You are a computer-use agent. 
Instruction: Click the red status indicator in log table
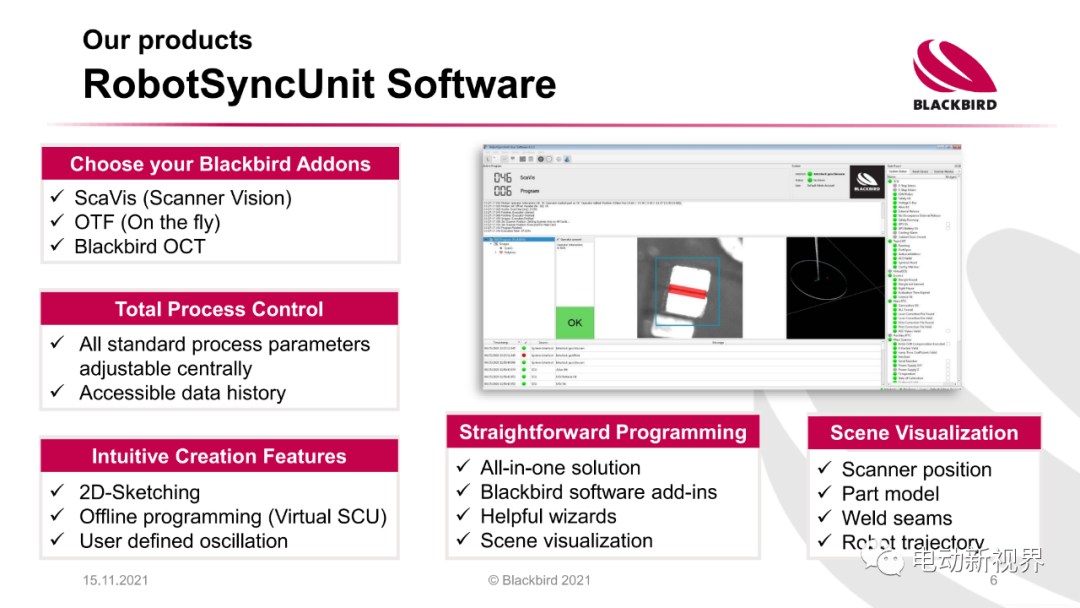tap(523, 355)
